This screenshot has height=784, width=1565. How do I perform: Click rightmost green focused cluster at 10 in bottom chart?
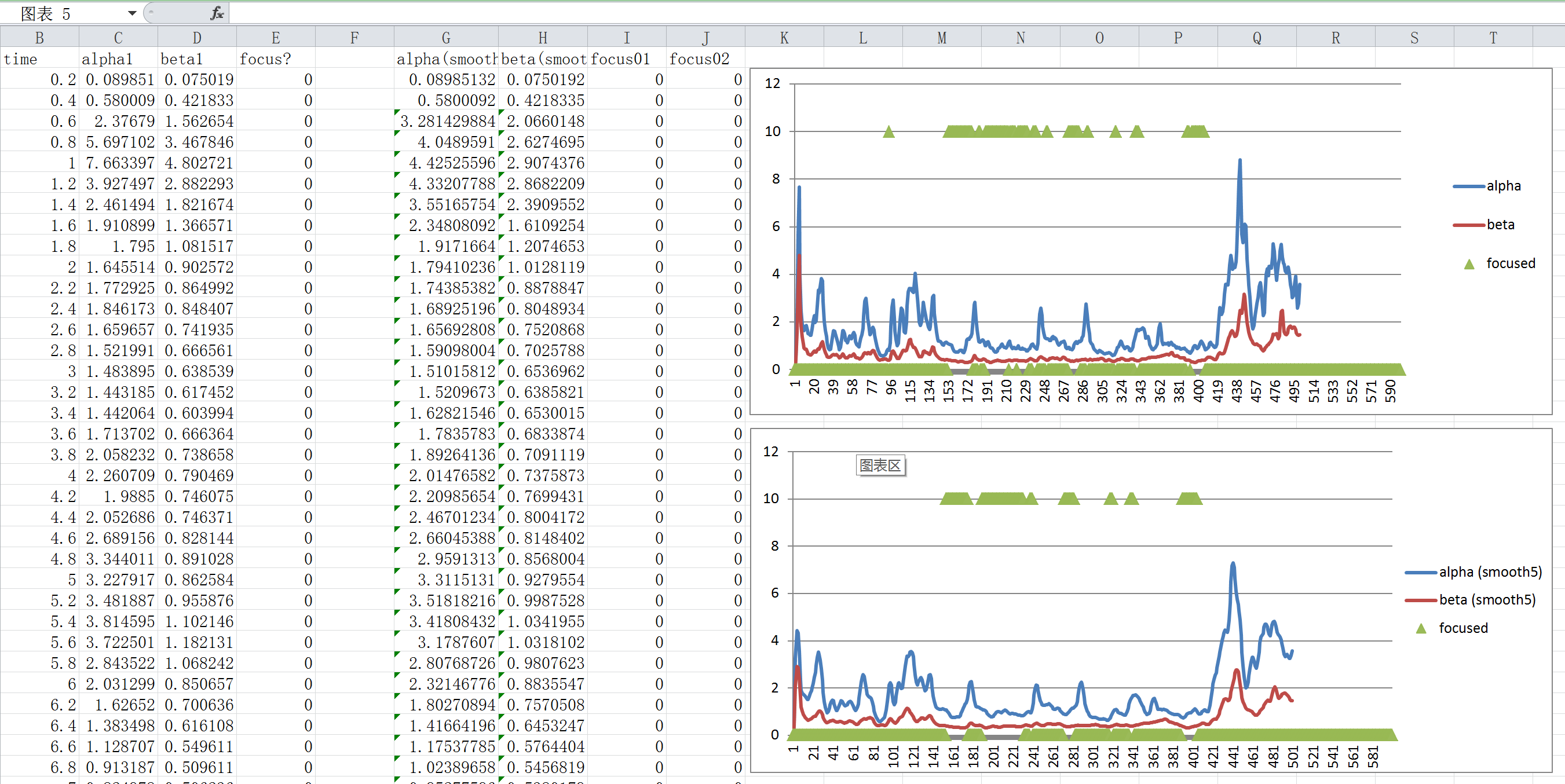[x=1190, y=499]
